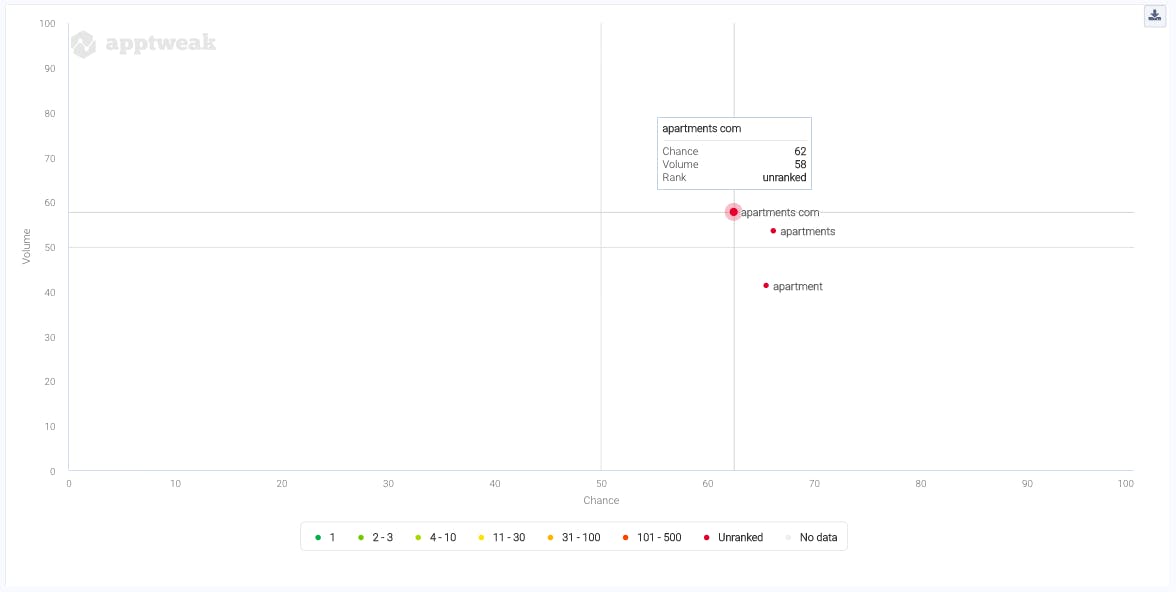Click the apartment keyword label
Image resolution: width=1176 pixels, height=592 pixels.
tap(798, 287)
